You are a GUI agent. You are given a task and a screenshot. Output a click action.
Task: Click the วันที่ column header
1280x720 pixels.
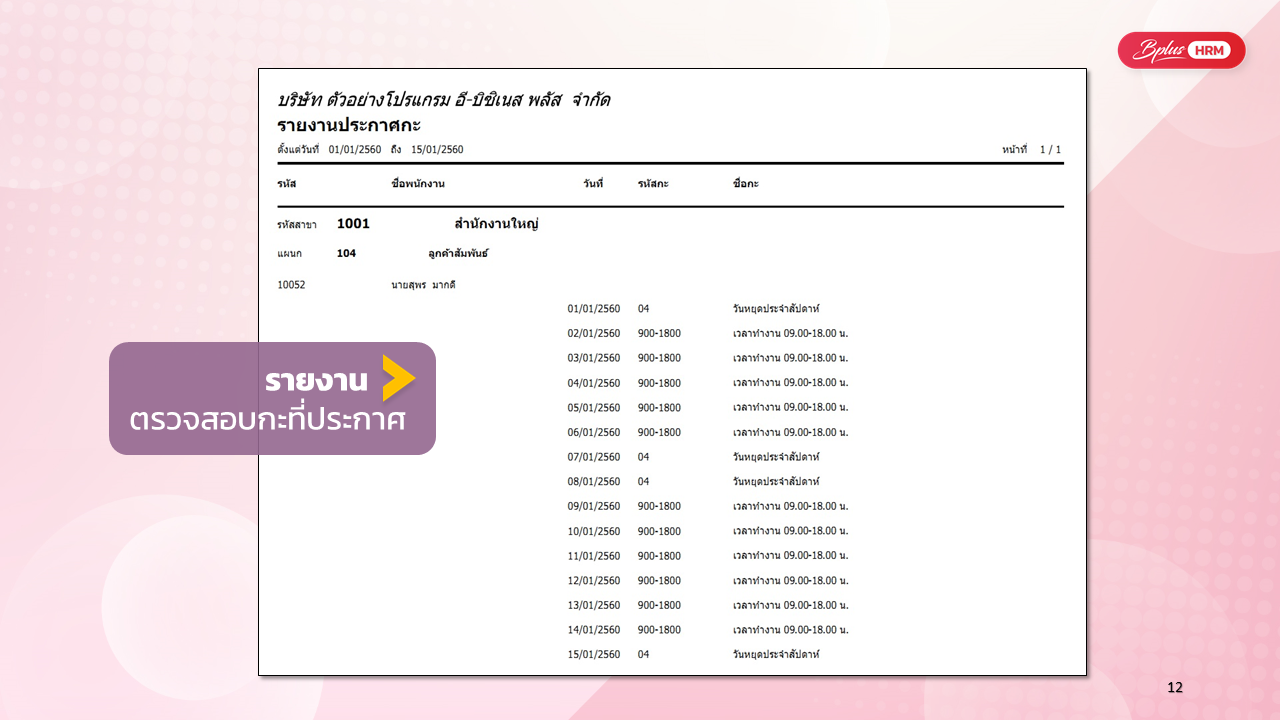tap(593, 184)
